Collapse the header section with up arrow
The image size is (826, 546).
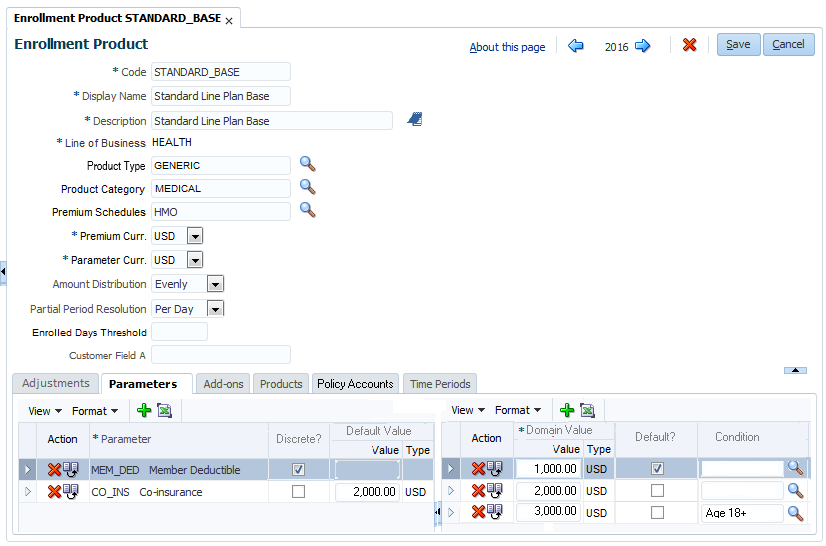tap(795, 370)
